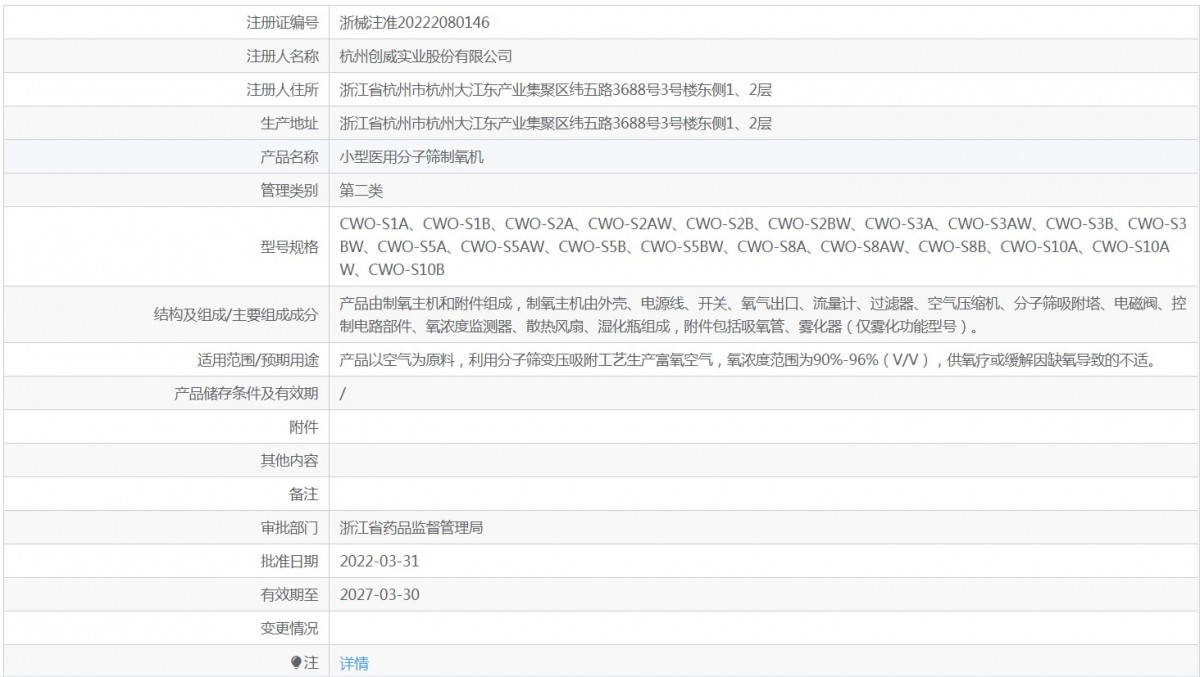1200x677 pixels.
Task: Click the 批准日期 label
Action: (x=289, y=561)
